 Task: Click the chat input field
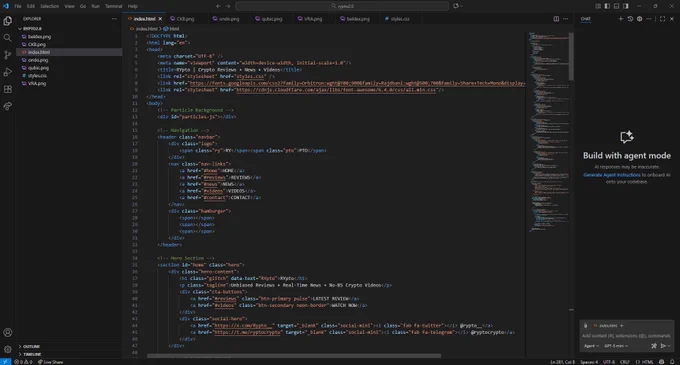point(626,336)
